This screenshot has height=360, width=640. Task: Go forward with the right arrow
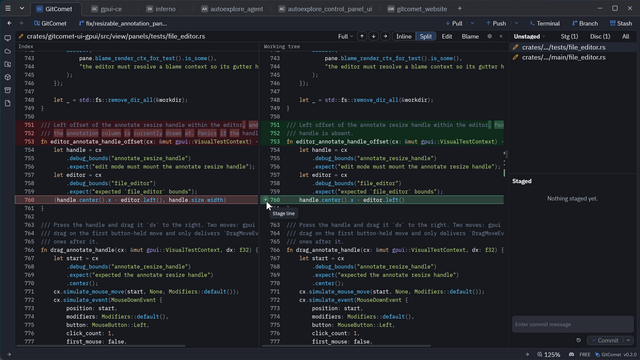pyautogui.click(x=21, y=23)
